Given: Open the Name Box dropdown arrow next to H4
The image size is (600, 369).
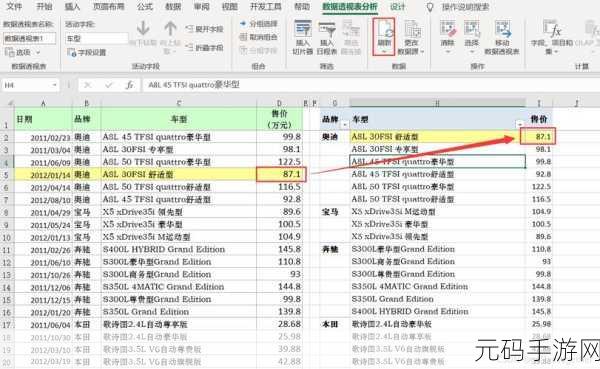Looking at the screenshot, I should 54,85.
